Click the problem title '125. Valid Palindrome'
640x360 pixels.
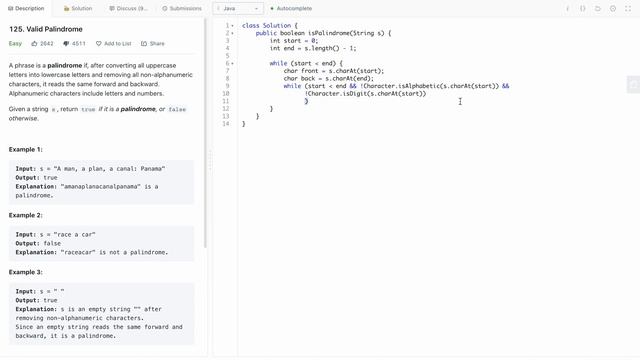46,29
